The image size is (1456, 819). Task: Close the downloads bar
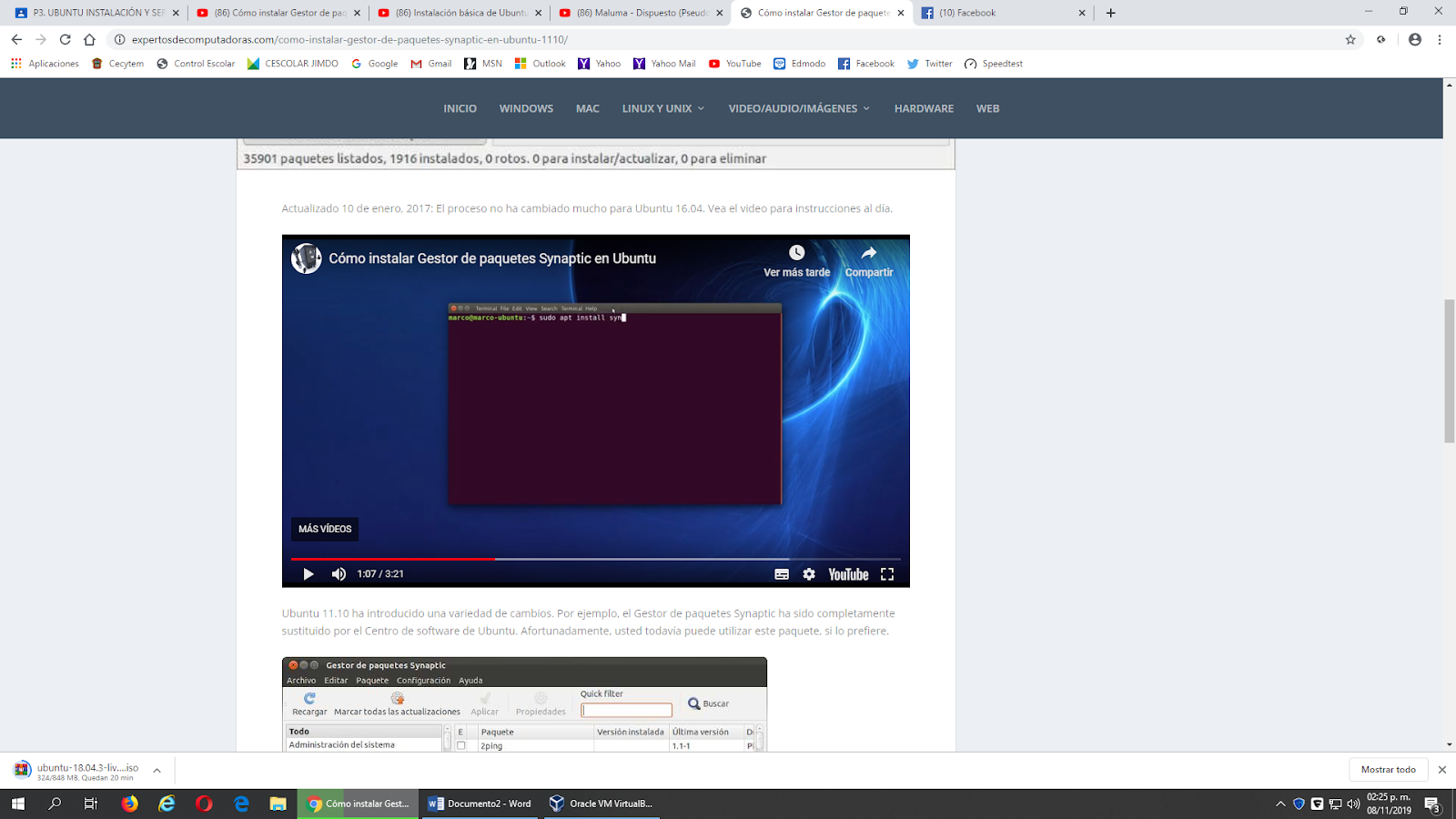pos(1441,770)
